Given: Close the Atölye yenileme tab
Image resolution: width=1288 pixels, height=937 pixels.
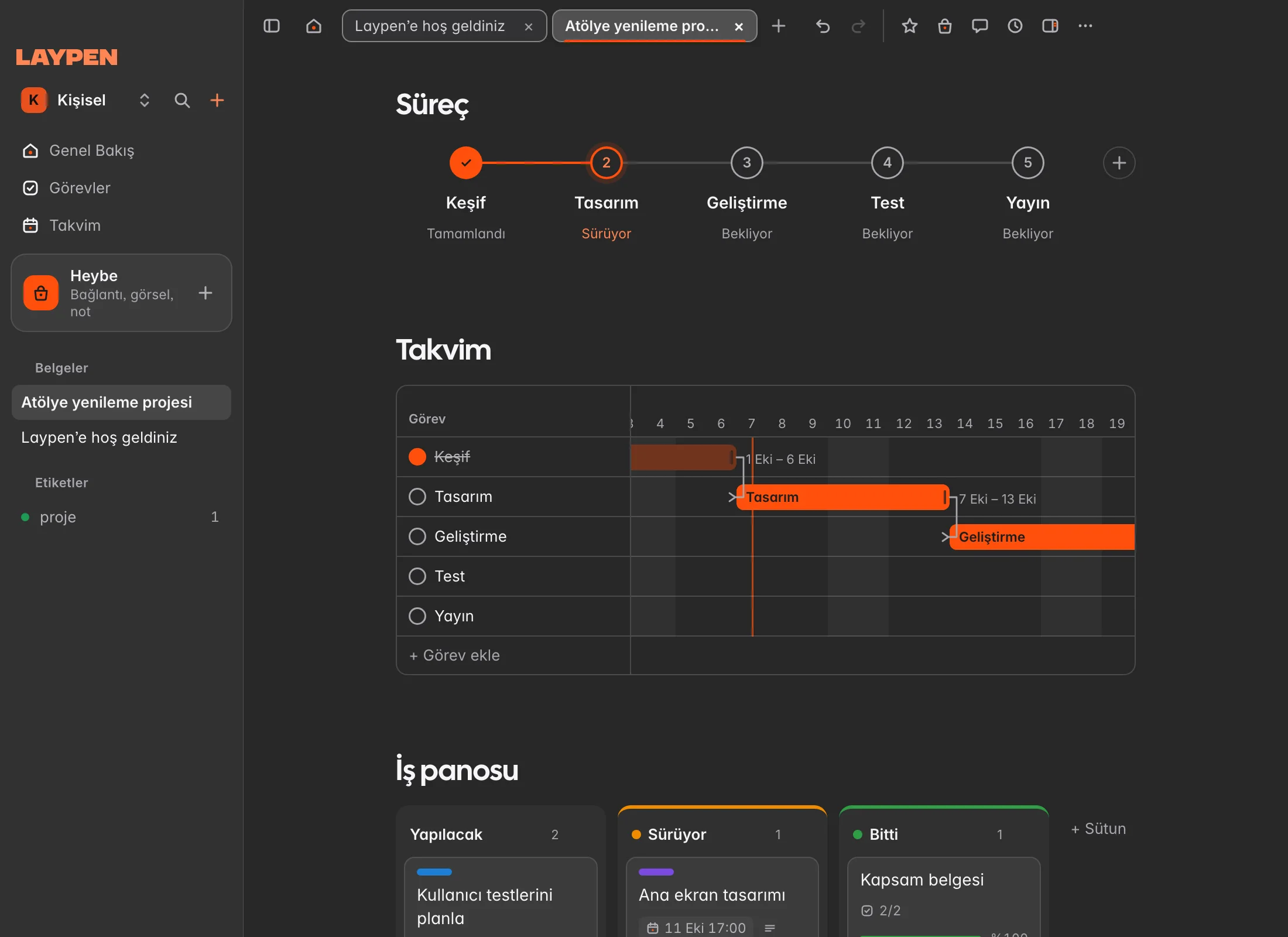Looking at the screenshot, I should pos(739,26).
